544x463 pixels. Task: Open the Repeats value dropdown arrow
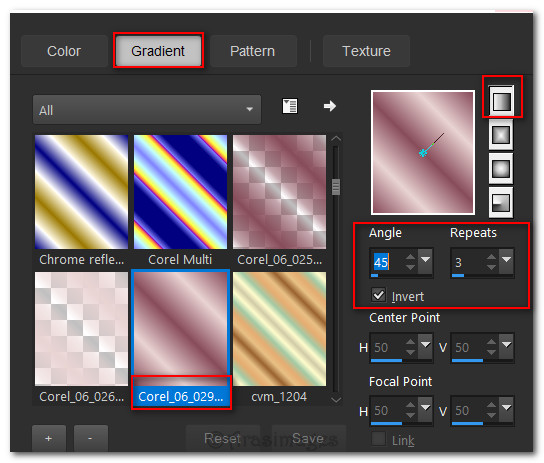pos(507,261)
